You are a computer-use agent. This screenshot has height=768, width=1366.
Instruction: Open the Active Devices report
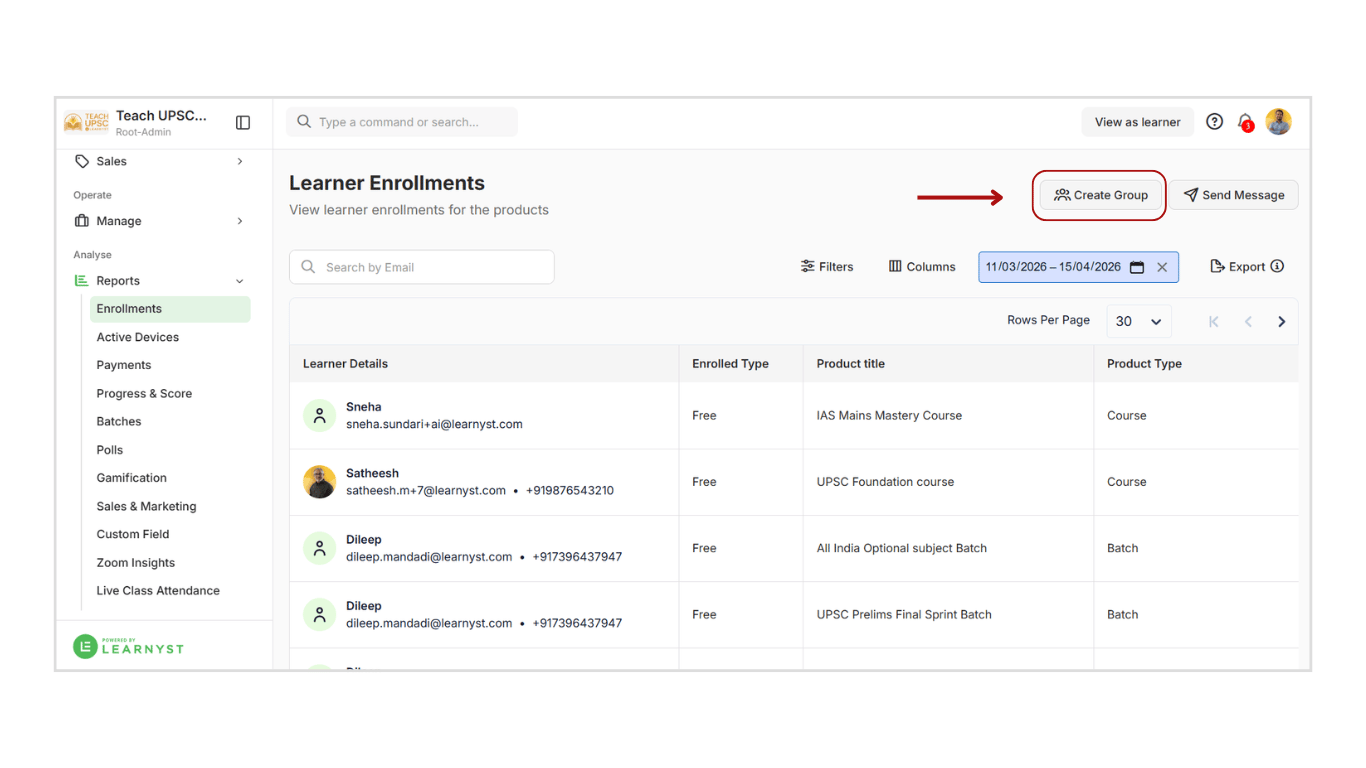[138, 337]
